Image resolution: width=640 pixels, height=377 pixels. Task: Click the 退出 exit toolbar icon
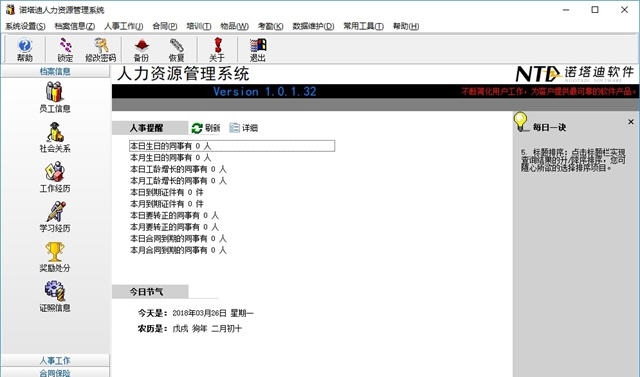point(258,50)
